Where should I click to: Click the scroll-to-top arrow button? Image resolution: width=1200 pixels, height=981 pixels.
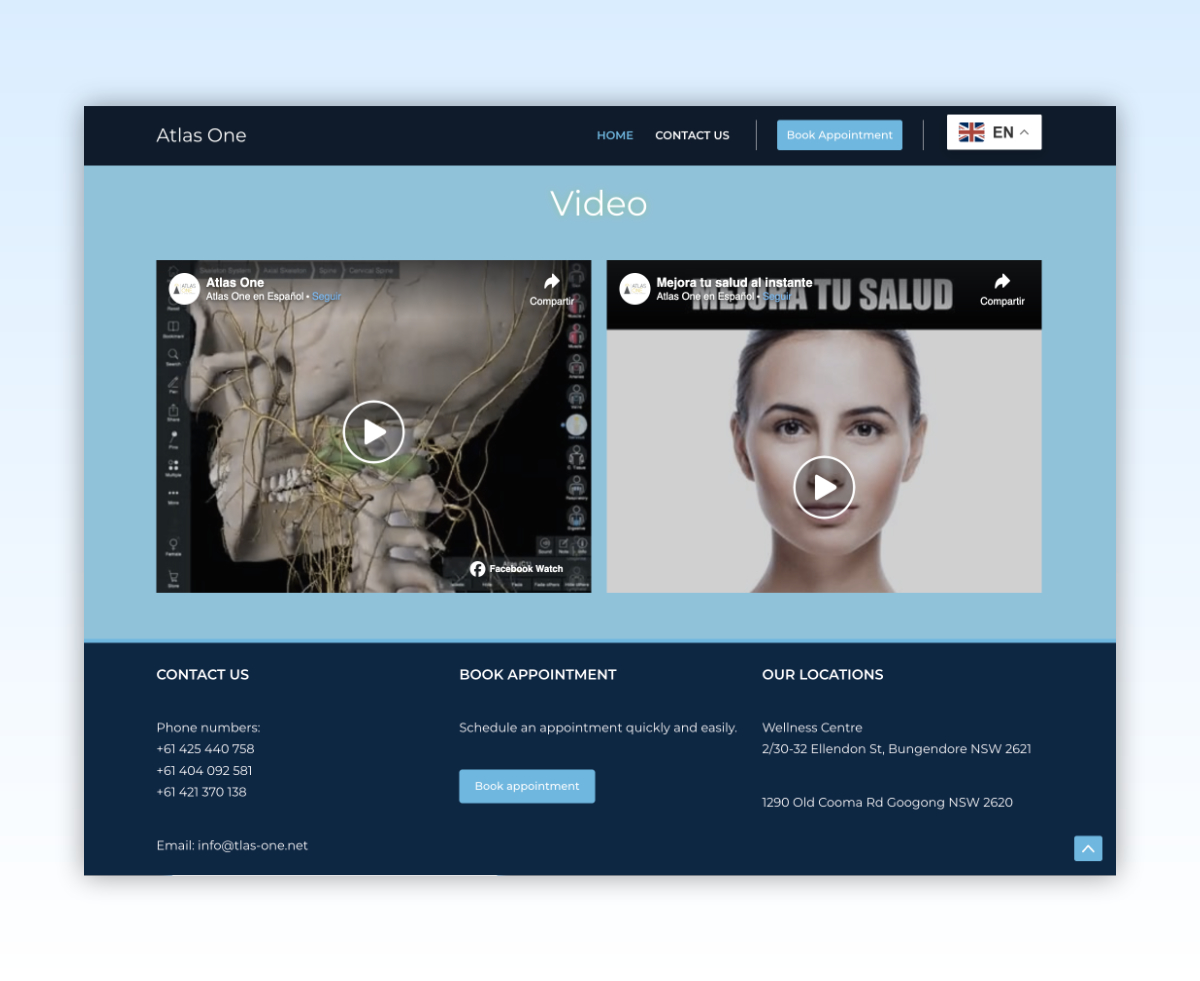[x=1088, y=848]
